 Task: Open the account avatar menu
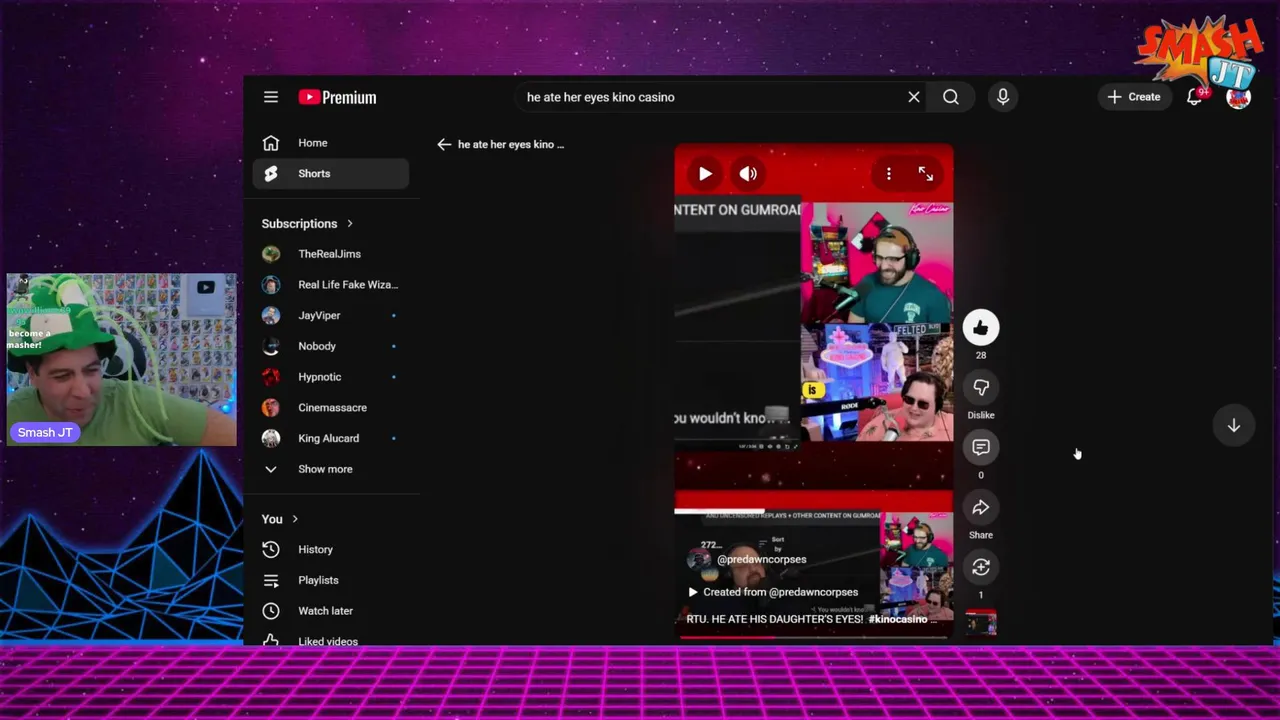1238,97
